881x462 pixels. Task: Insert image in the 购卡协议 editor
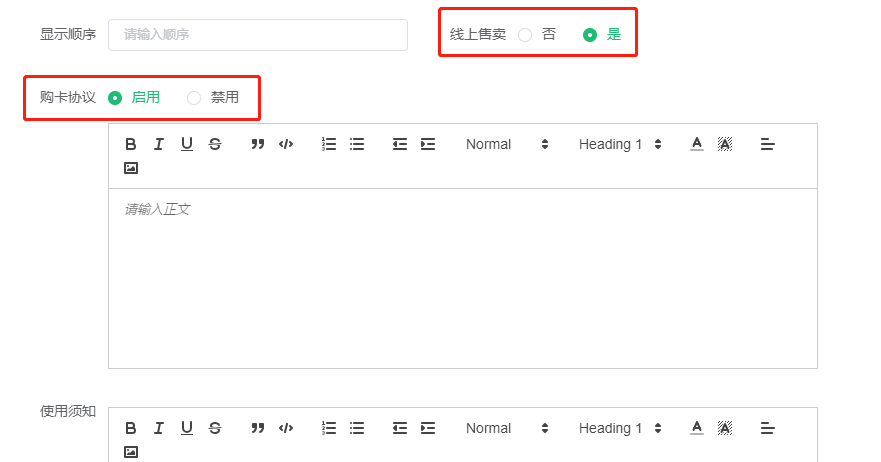(x=130, y=168)
